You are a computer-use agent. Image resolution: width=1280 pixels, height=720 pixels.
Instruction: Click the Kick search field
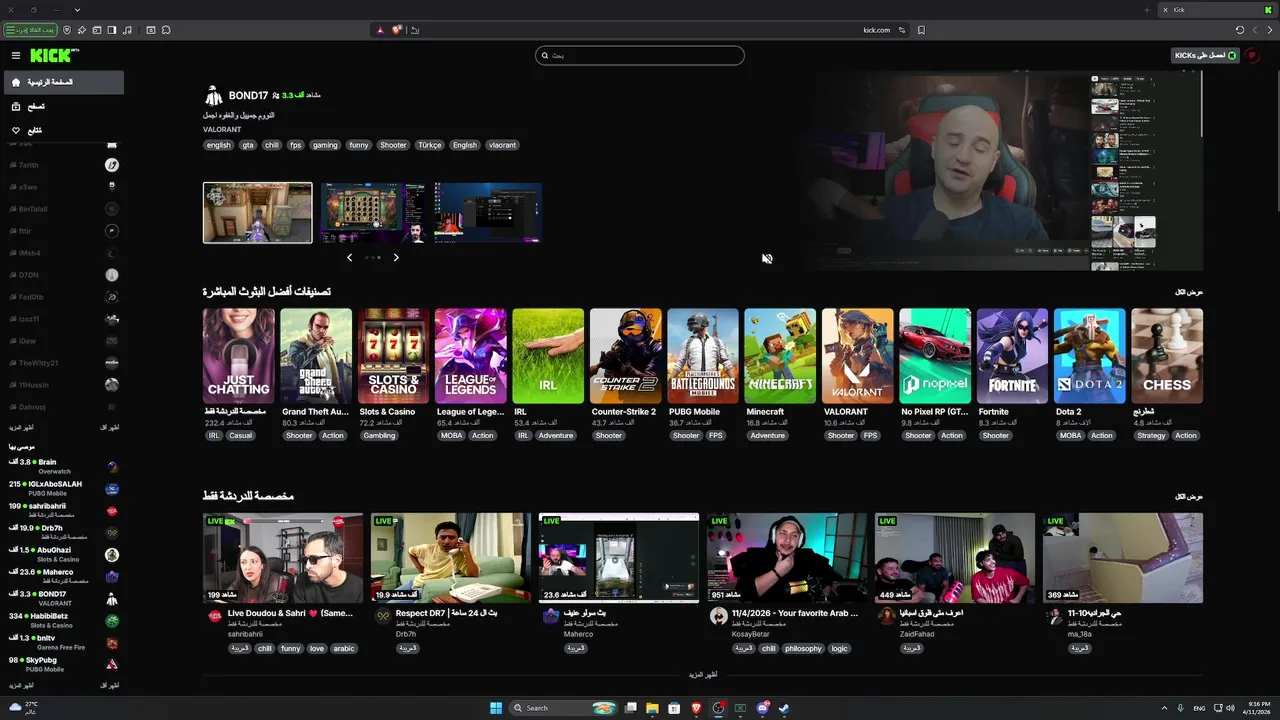[x=640, y=55]
